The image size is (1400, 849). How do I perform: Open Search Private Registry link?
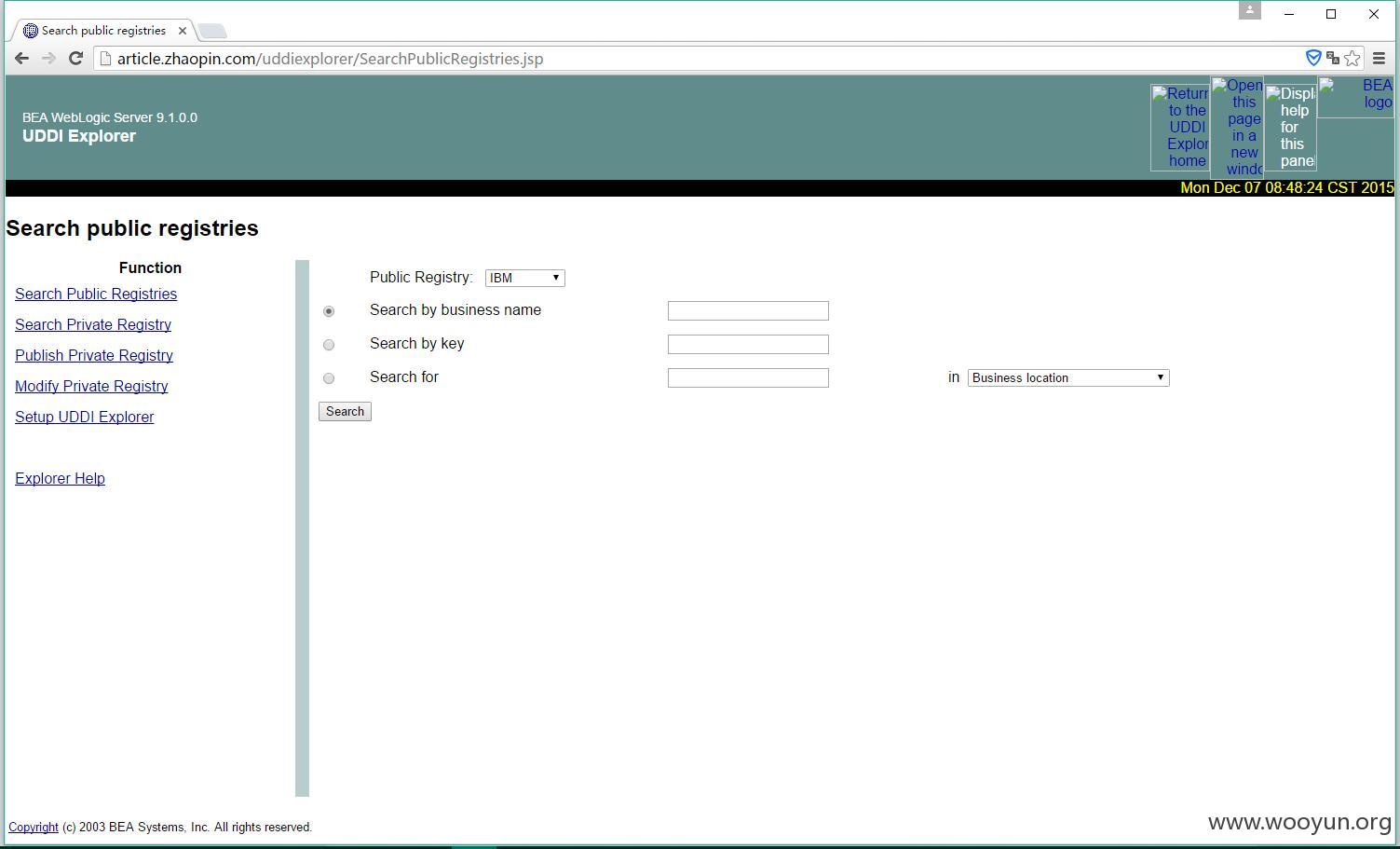point(93,324)
